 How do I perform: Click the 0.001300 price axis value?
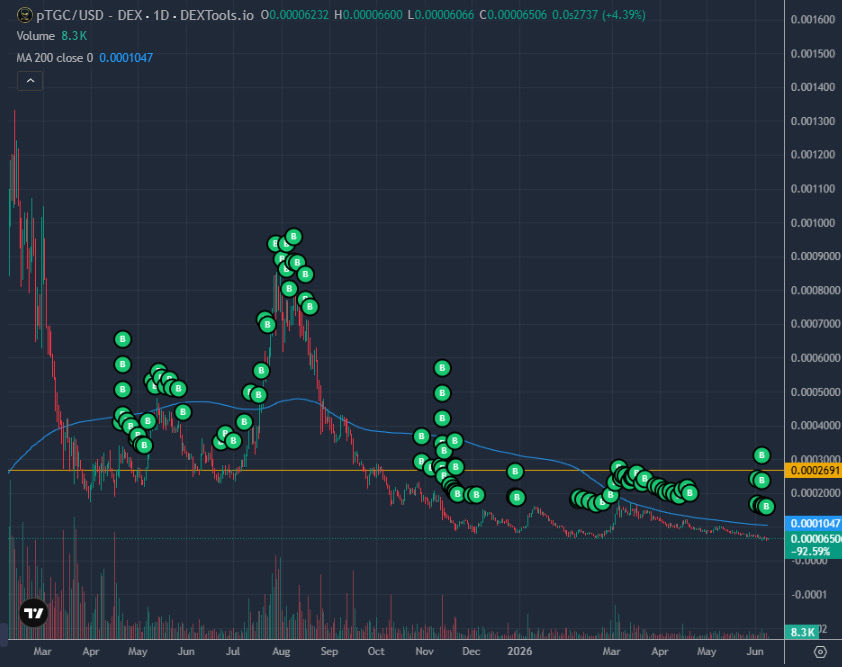tap(813, 121)
